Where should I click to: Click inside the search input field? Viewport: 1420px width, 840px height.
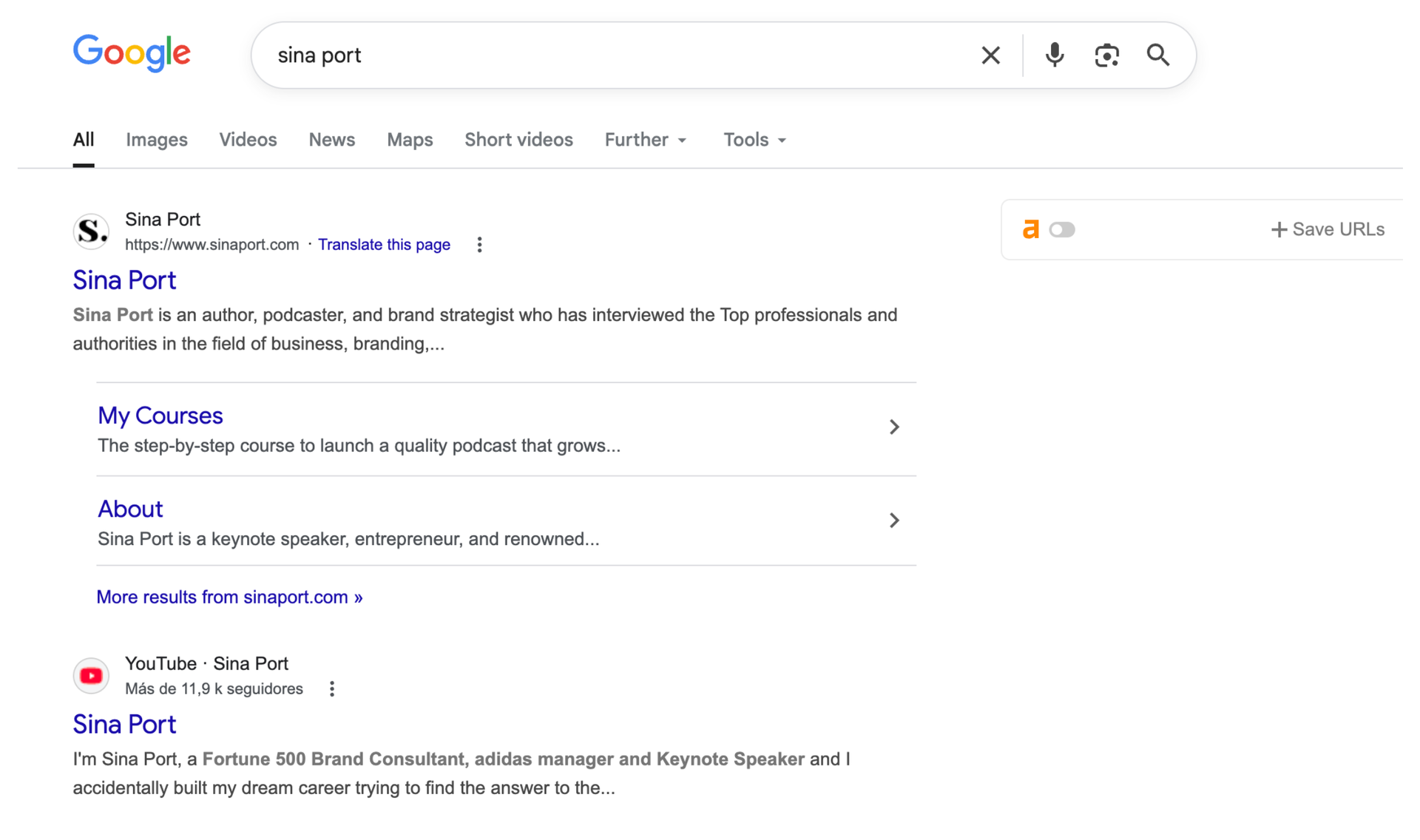click(x=621, y=55)
